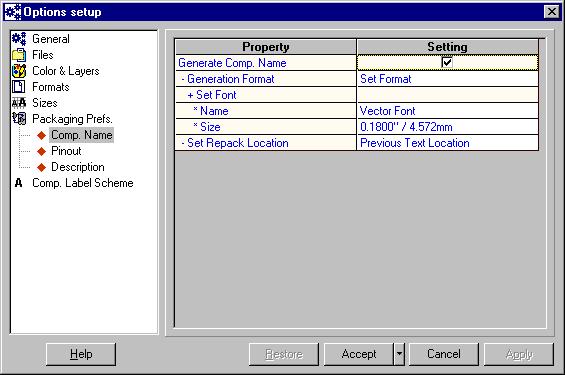Screen dimensions: 565x375
Task: Click the Apply button
Action: click(519, 354)
